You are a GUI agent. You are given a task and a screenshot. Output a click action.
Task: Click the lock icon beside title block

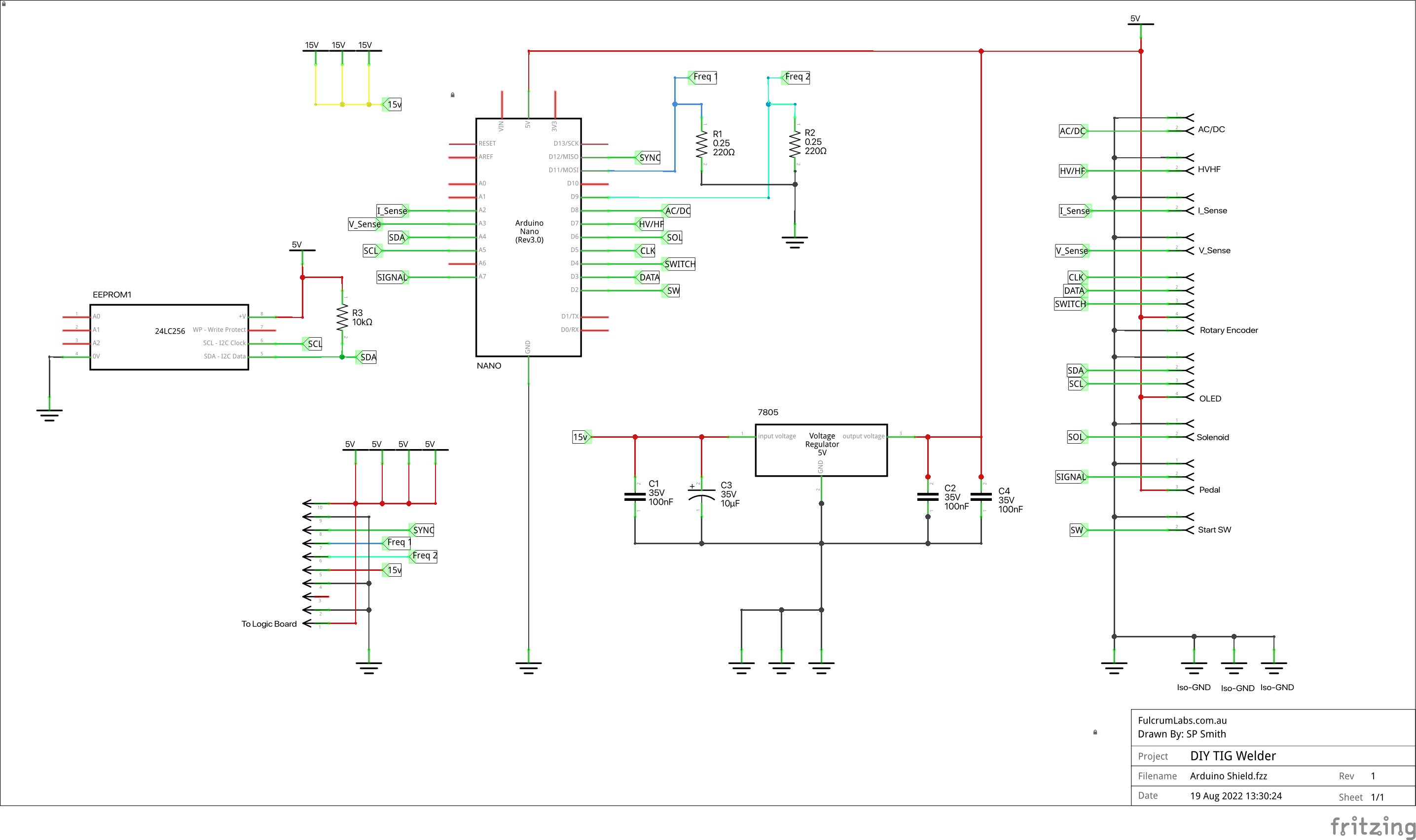tap(1095, 732)
